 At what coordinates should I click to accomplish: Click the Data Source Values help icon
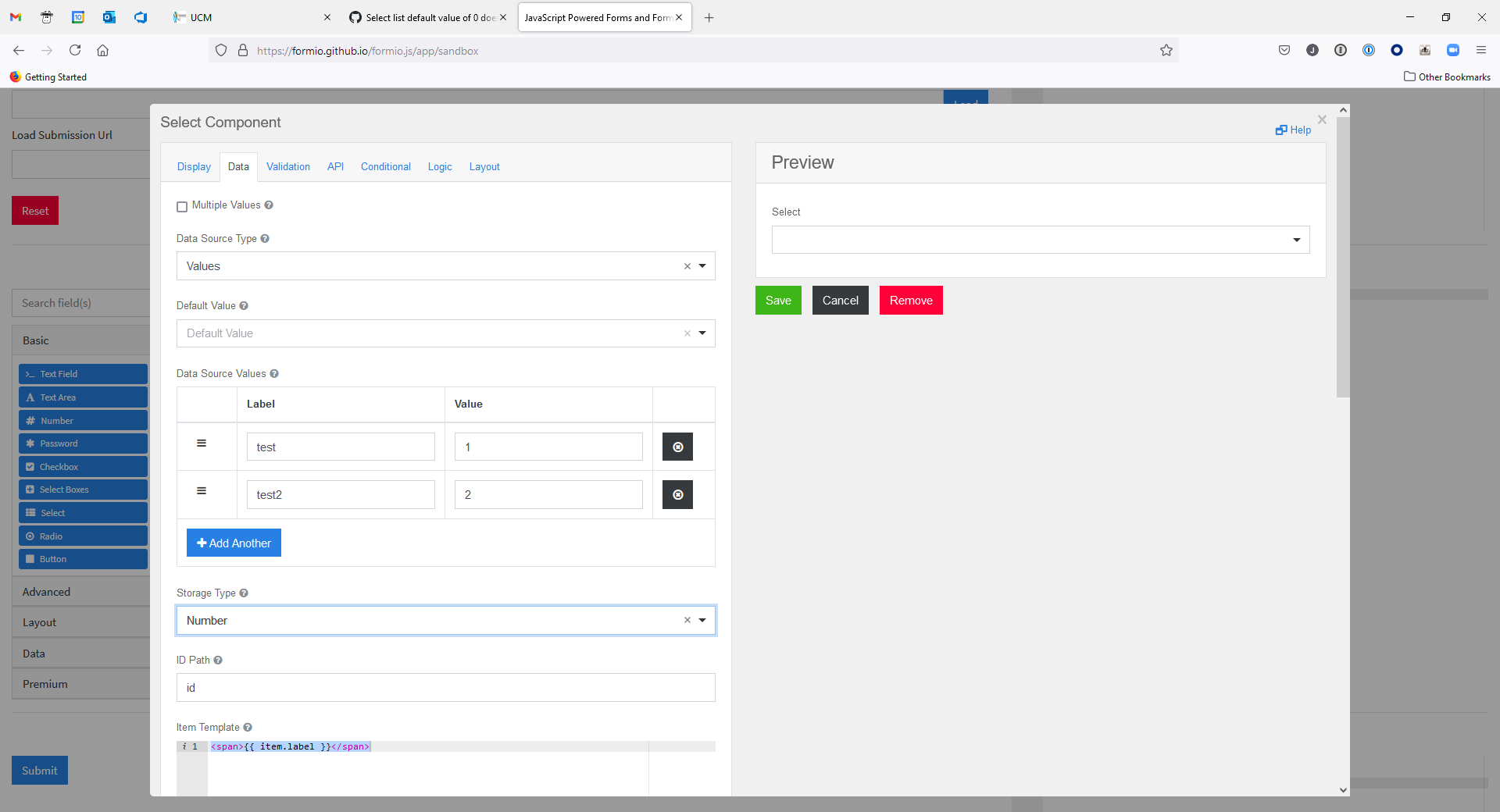point(274,374)
